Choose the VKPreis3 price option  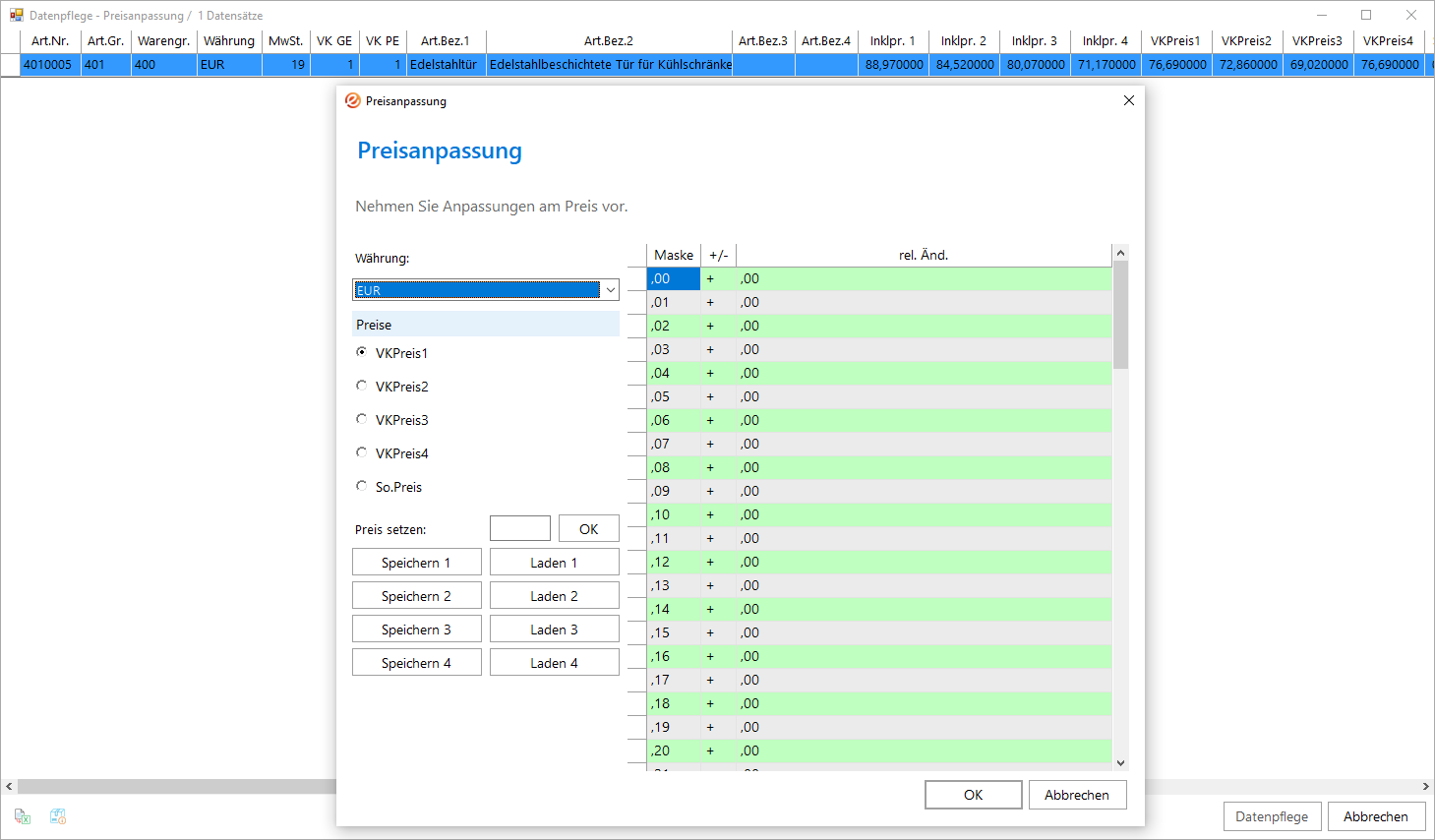coord(362,419)
